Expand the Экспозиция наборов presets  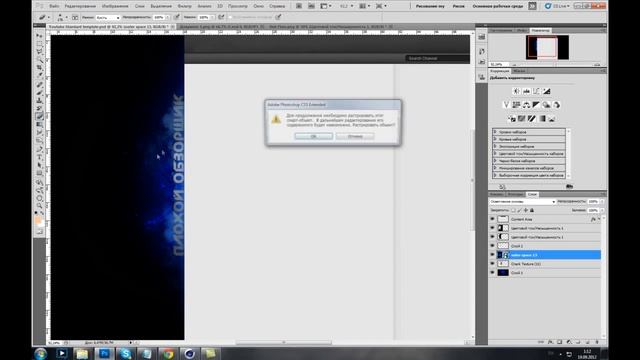coord(495,146)
